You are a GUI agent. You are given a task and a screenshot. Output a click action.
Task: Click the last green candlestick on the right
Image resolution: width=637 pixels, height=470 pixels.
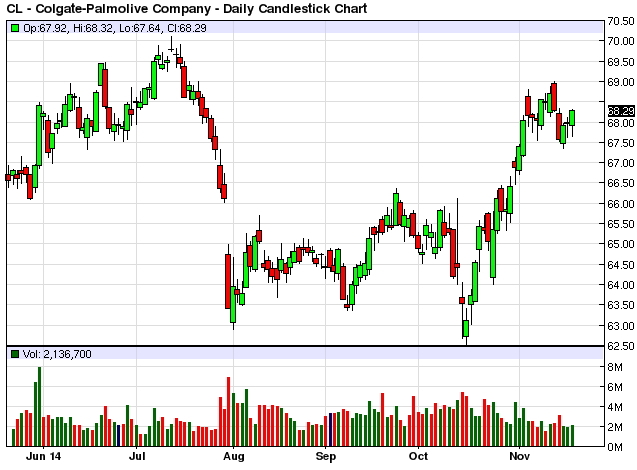tap(572, 118)
